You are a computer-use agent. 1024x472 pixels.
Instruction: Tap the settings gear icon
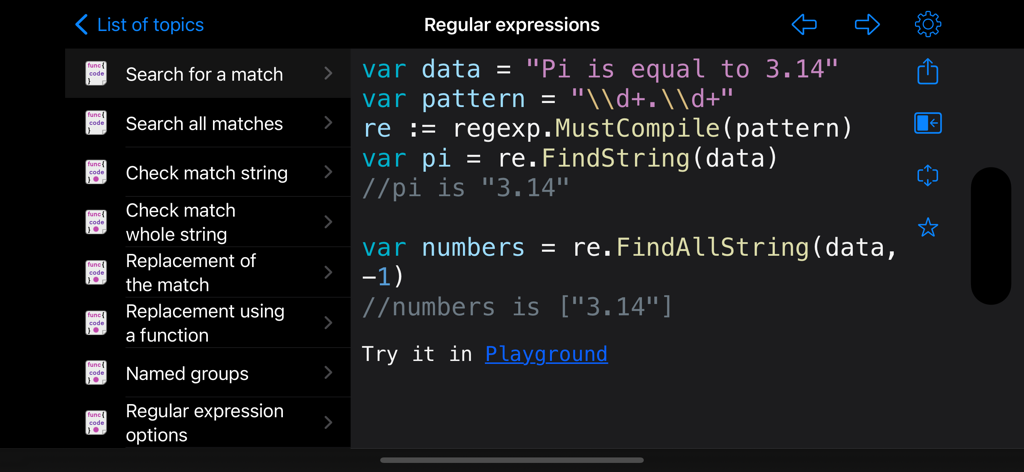click(x=927, y=24)
